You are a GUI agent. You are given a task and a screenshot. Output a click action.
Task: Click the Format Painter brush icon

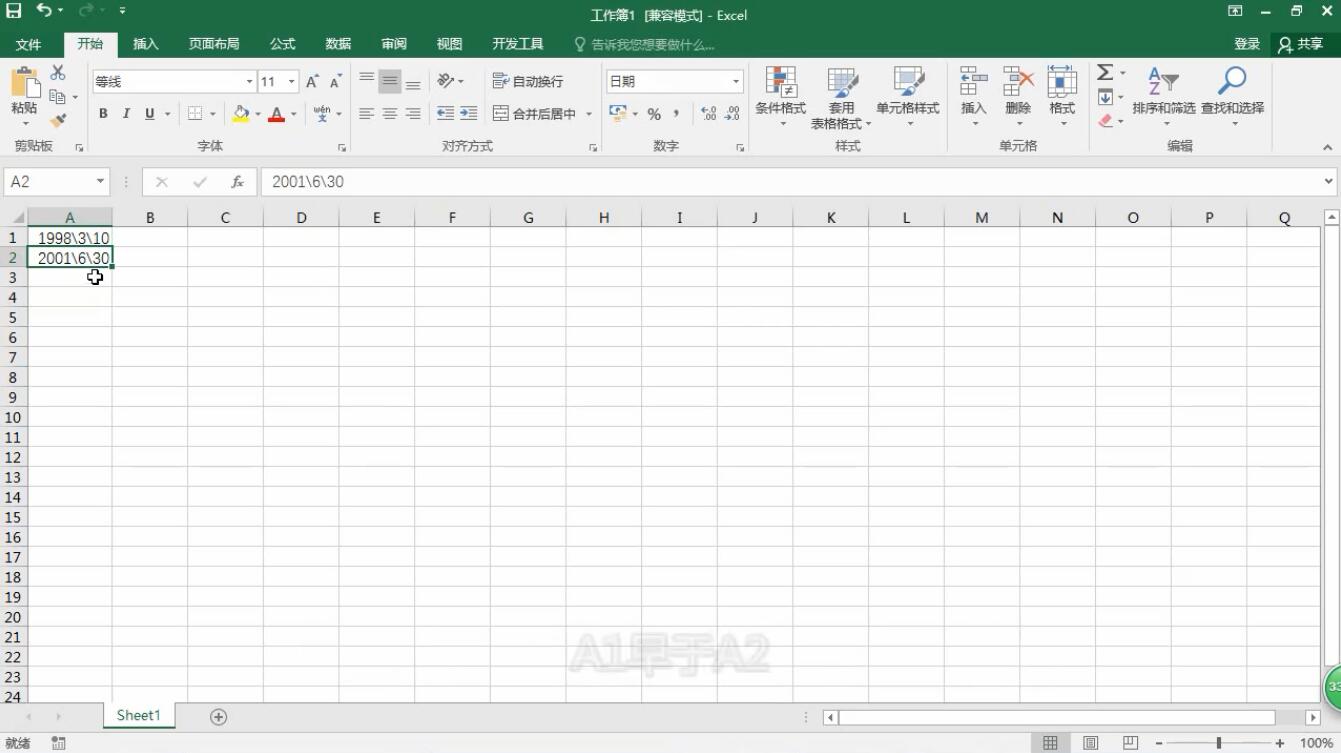[57, 120]
